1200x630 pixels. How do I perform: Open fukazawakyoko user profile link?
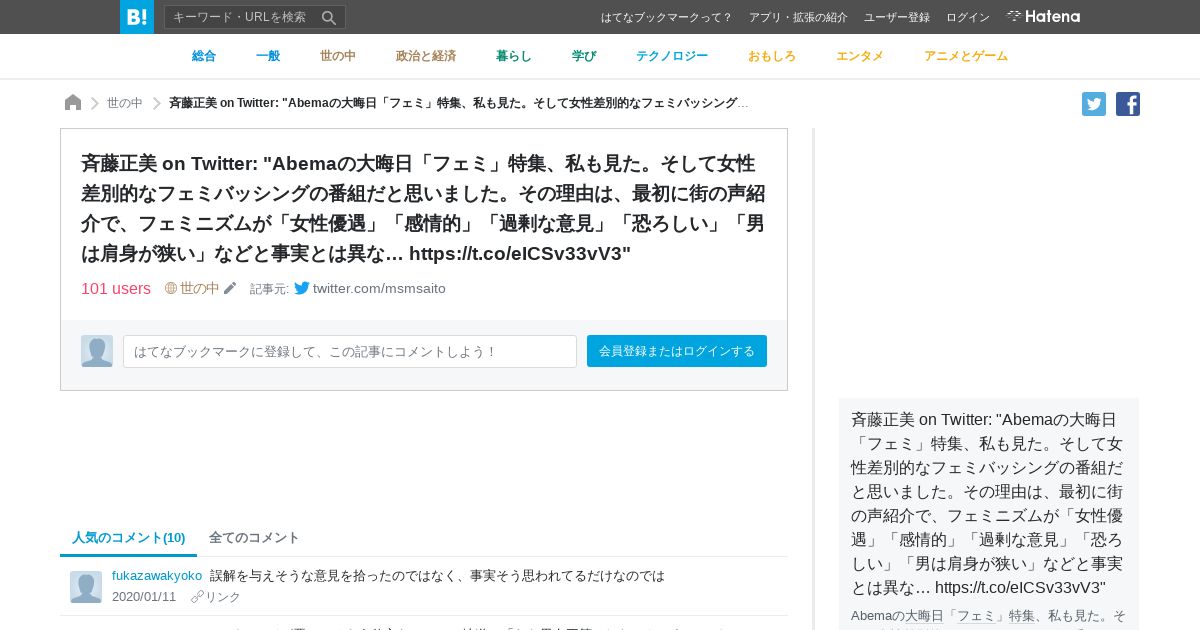click(x=157, y=575)
